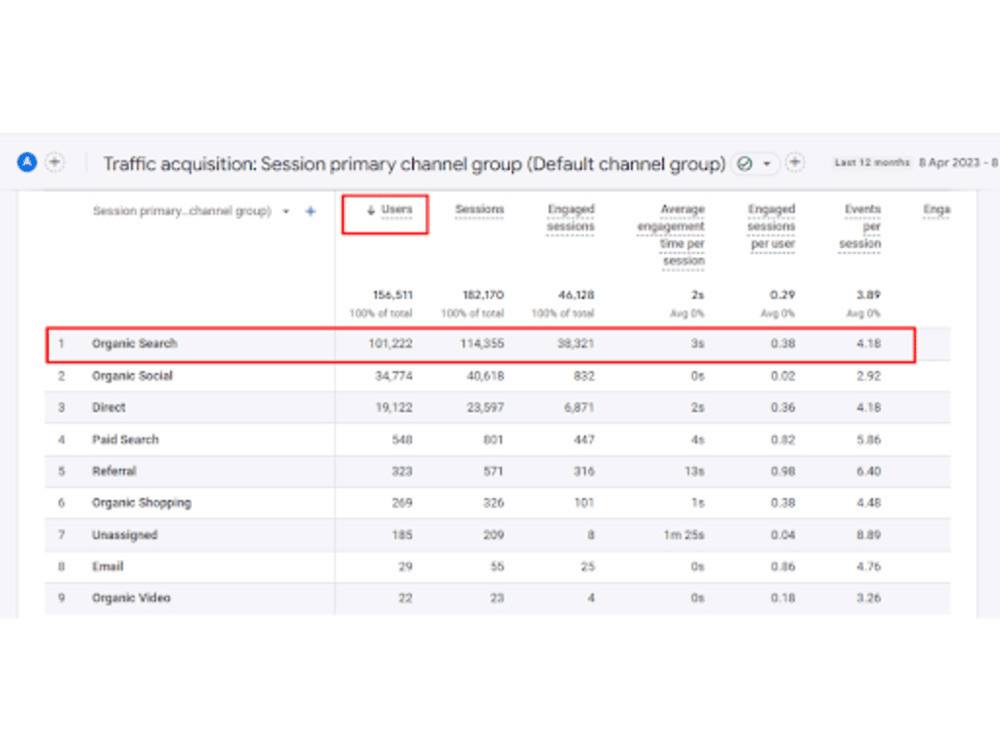Select the Referral channel row

[x=497, y=471]
